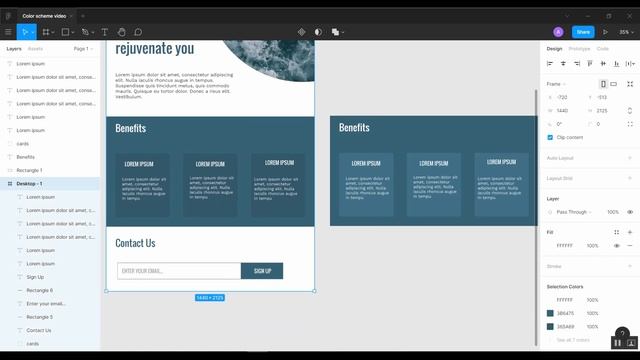Screen dimensions: 640x360
Task: Select the Desktop - 1 layer
Action: tap(50, 184)
